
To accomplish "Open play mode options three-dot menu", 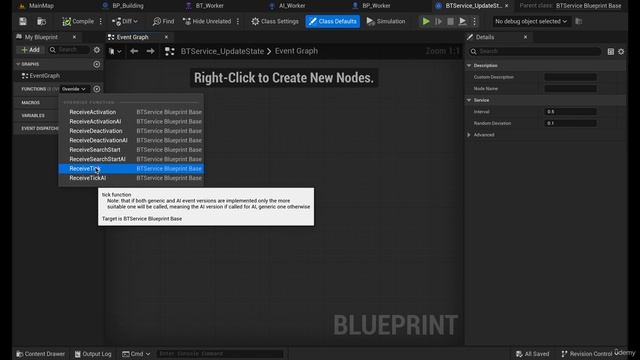I will pyautogui.click(x=474, y=21).
